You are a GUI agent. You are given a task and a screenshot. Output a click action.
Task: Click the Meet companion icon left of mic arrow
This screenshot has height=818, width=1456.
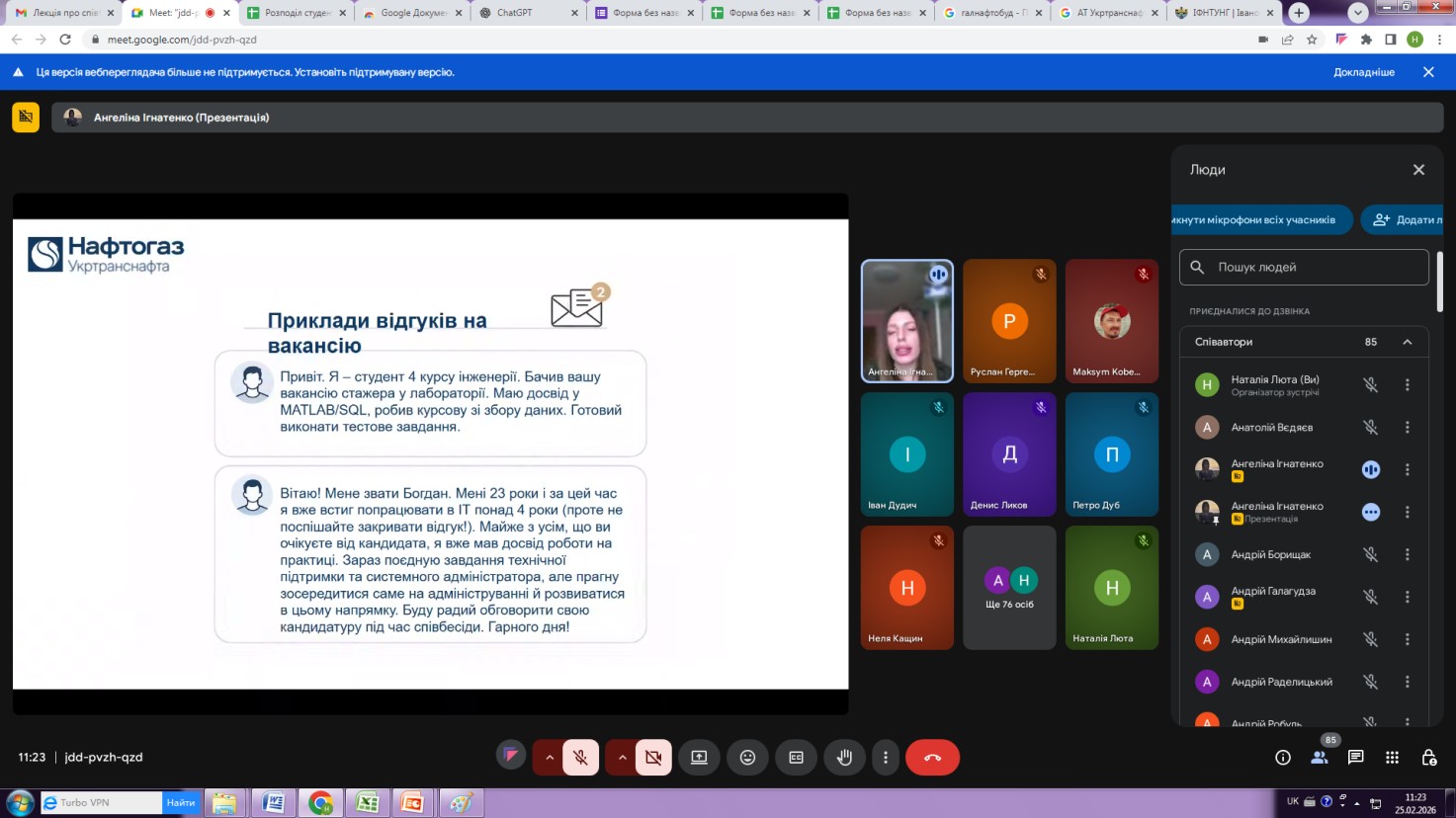[x=511, y=756]
